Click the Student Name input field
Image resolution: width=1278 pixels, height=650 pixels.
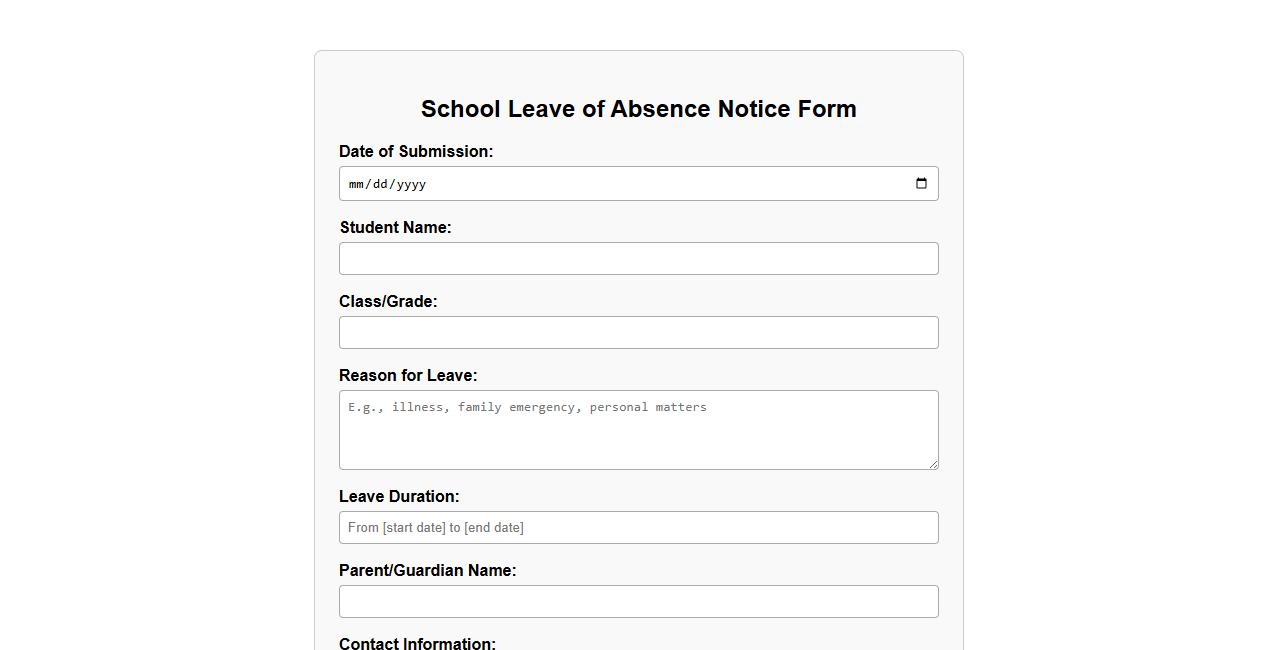point(638,258)
